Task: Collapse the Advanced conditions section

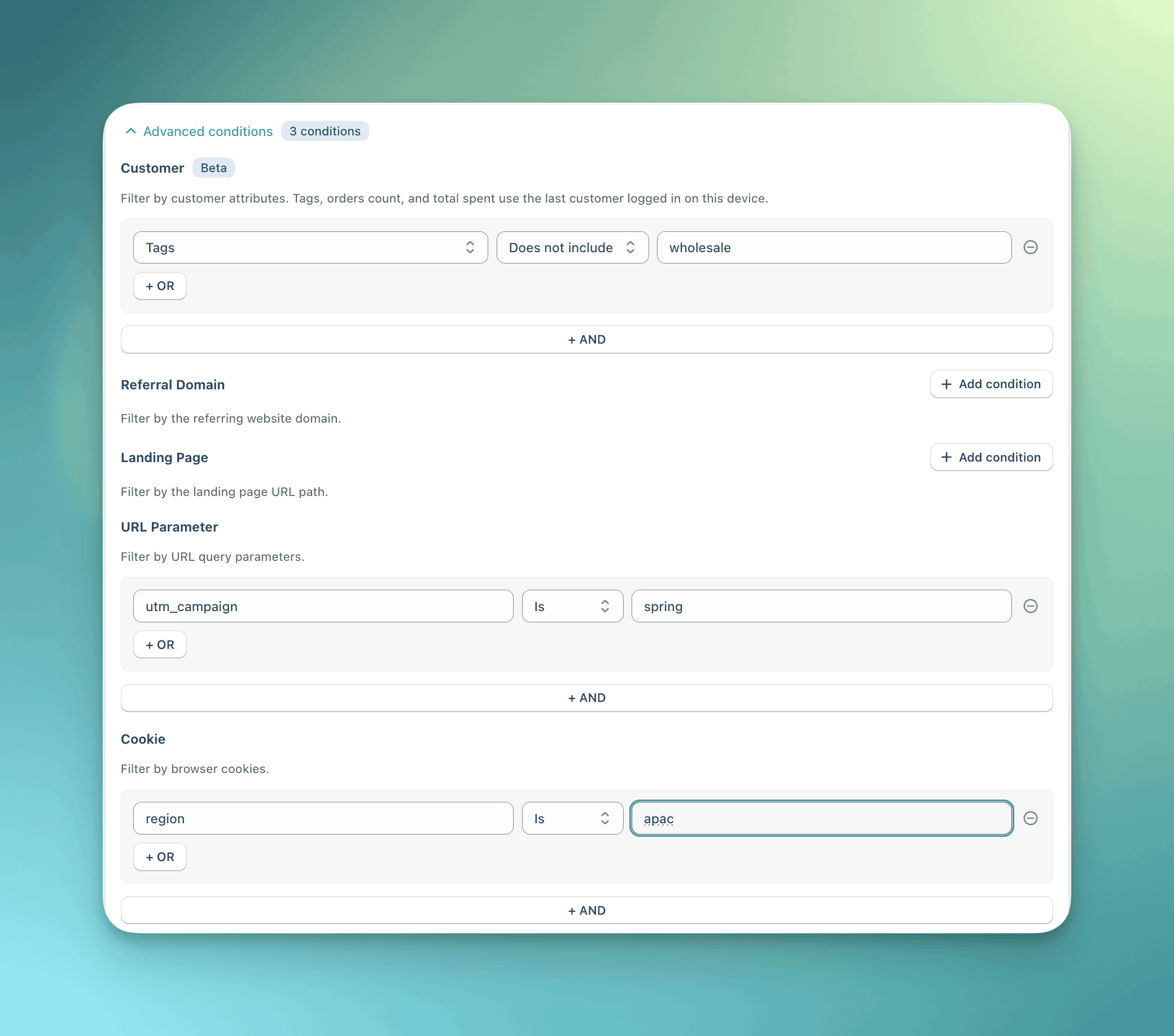Action: [199, 131]
